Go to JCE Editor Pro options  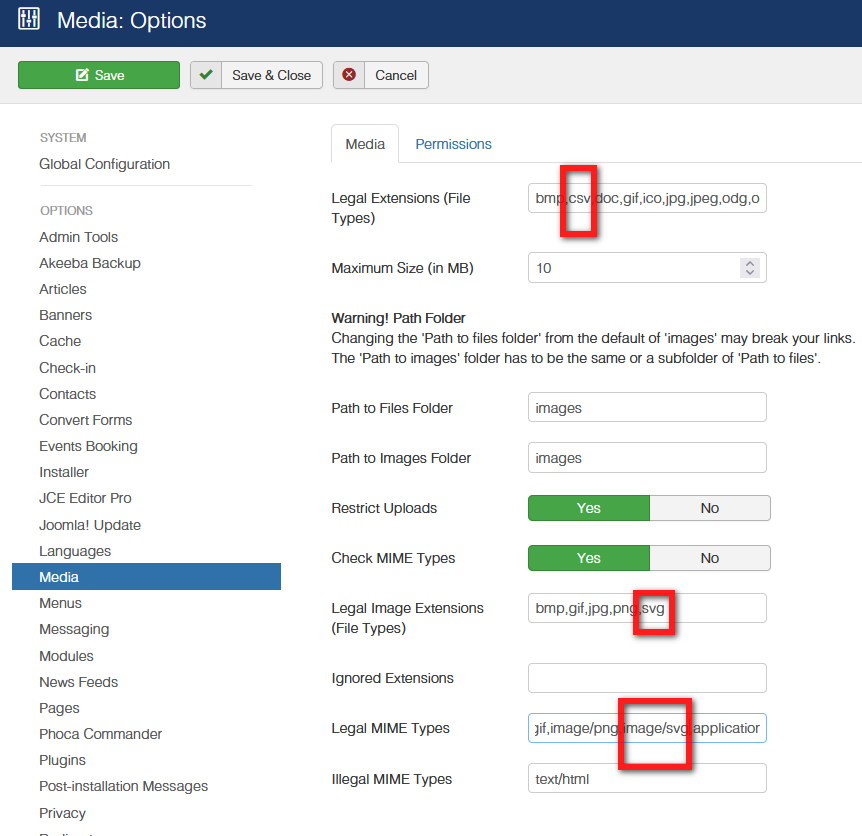click(85, 498)
